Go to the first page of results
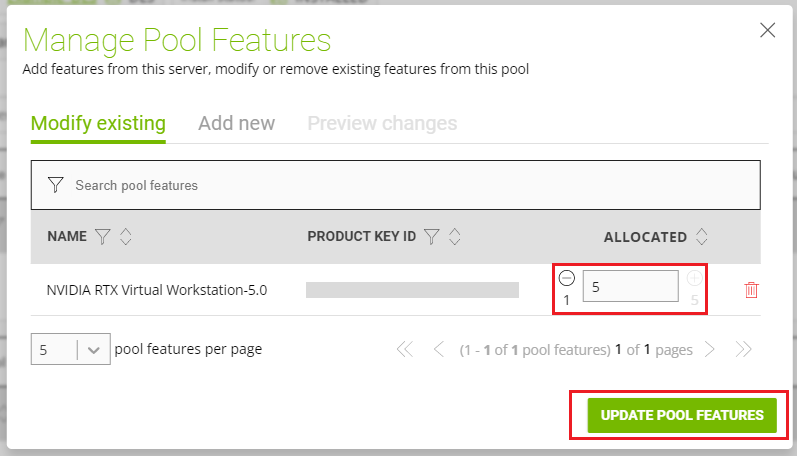This screenshot has width=797, height=456. [x=405, y=350]
